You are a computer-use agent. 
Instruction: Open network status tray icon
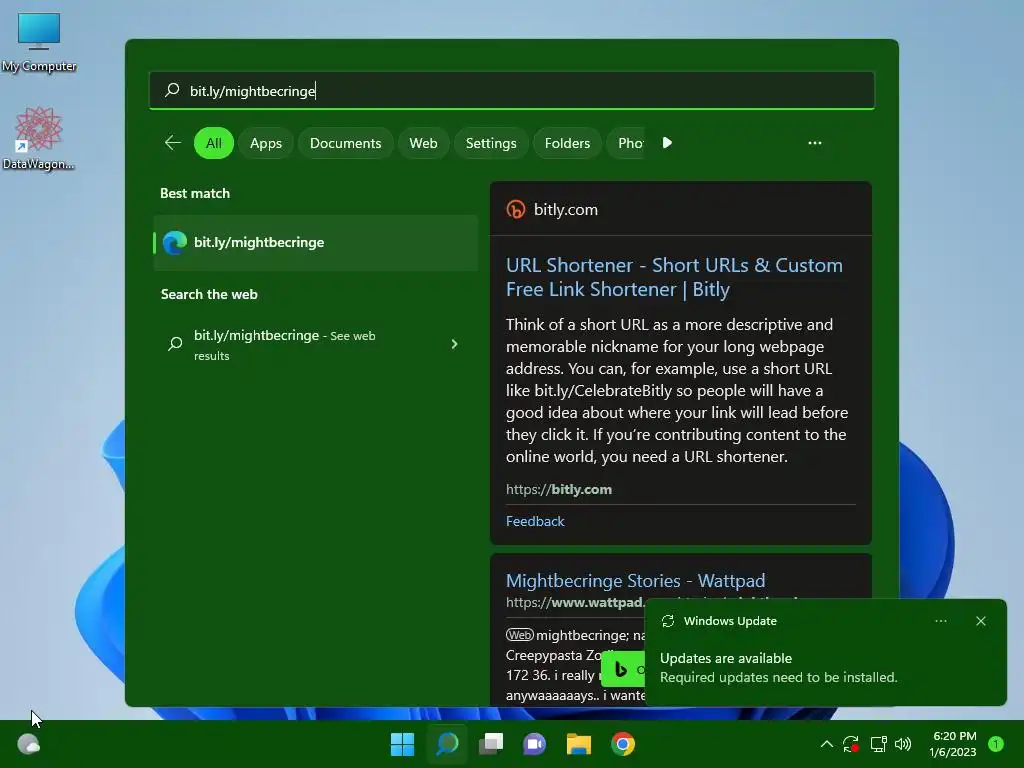[878, 744]
